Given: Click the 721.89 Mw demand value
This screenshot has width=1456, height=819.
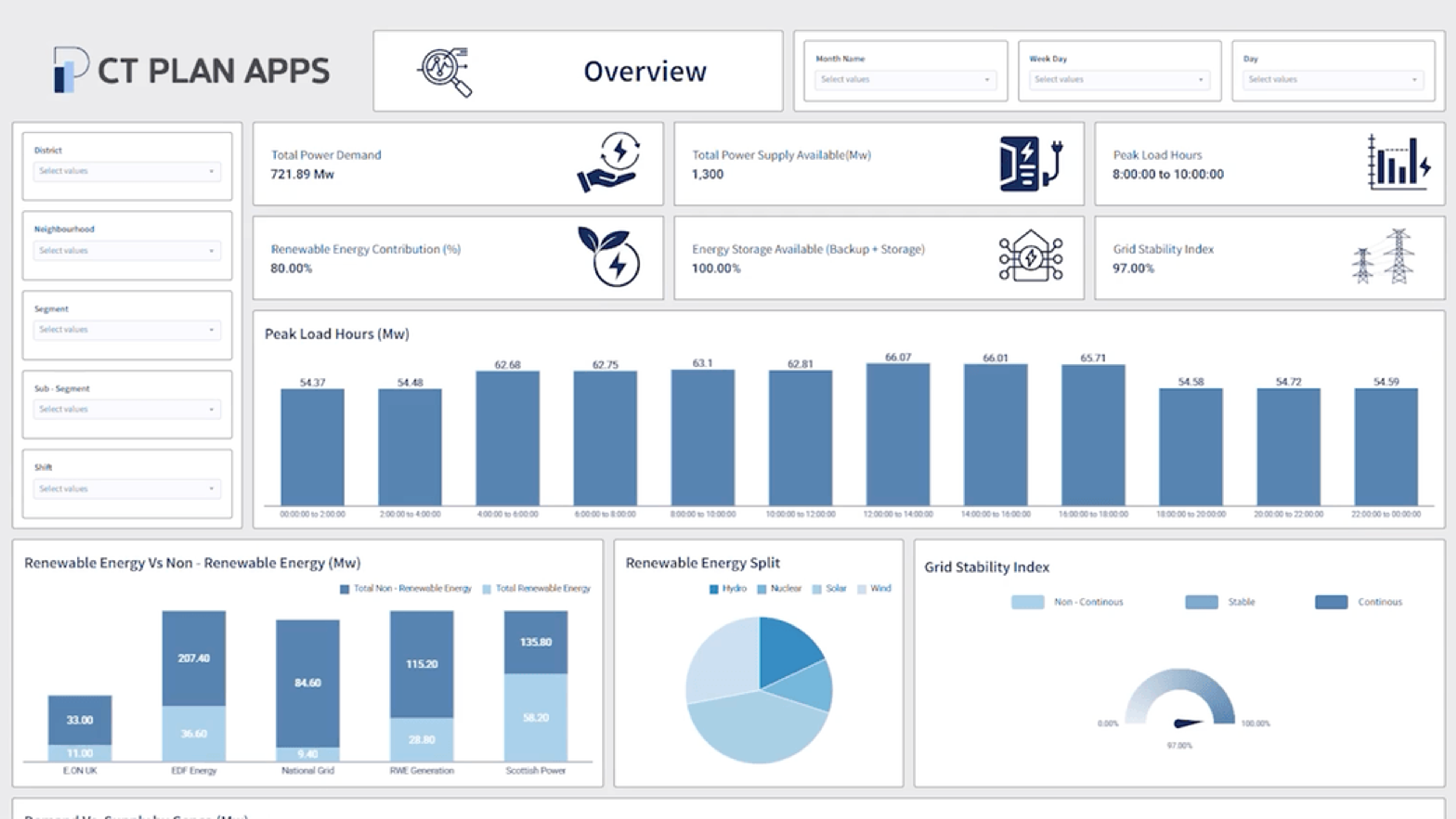Looking at the screenshot, I should pos(303,174).
